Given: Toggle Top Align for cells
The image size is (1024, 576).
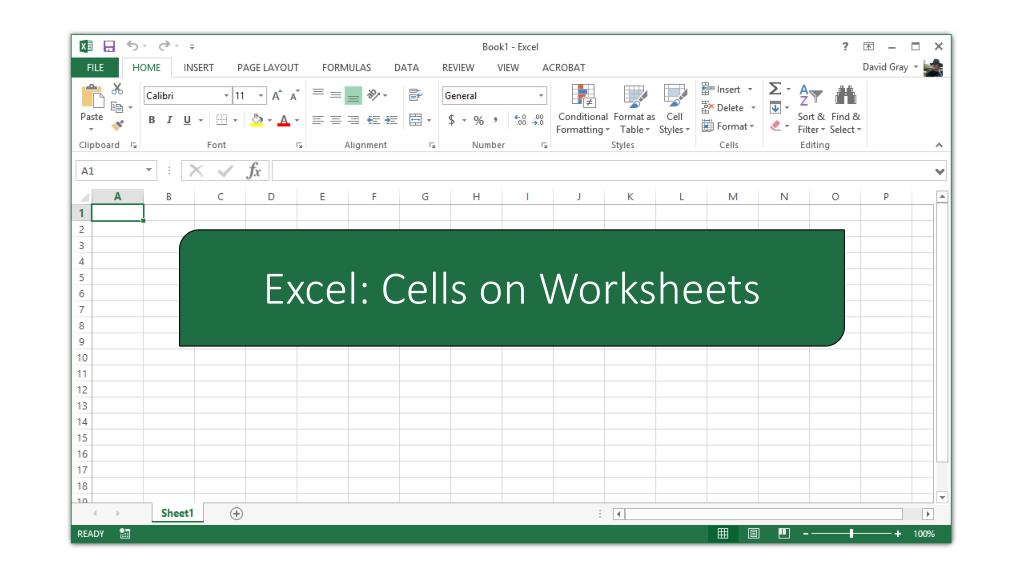Looking at the screenshot, I should click(318, 95).
